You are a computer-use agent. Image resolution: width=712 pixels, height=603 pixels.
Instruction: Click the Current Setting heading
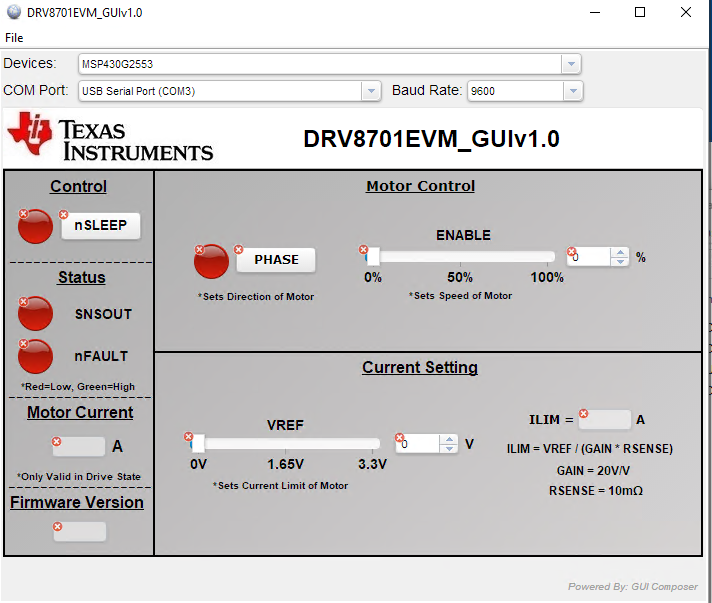[x=420, y=367]
